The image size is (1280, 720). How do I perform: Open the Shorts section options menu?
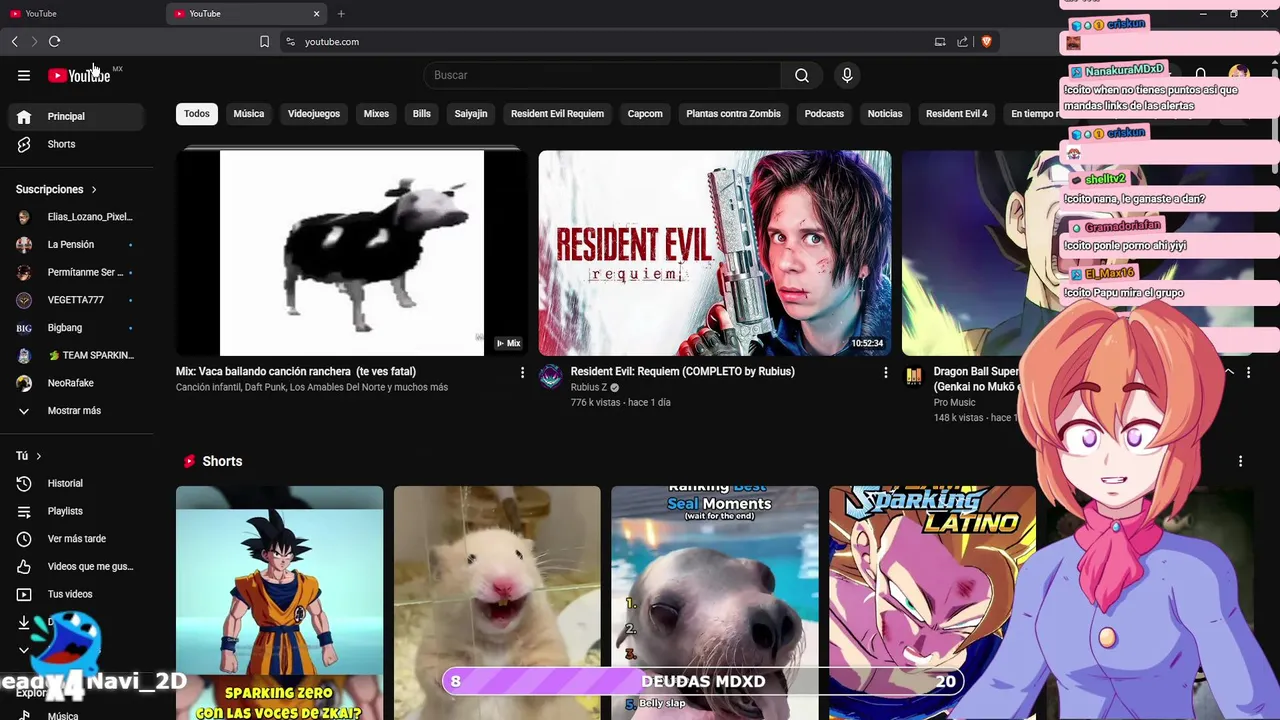[1240, 461]
